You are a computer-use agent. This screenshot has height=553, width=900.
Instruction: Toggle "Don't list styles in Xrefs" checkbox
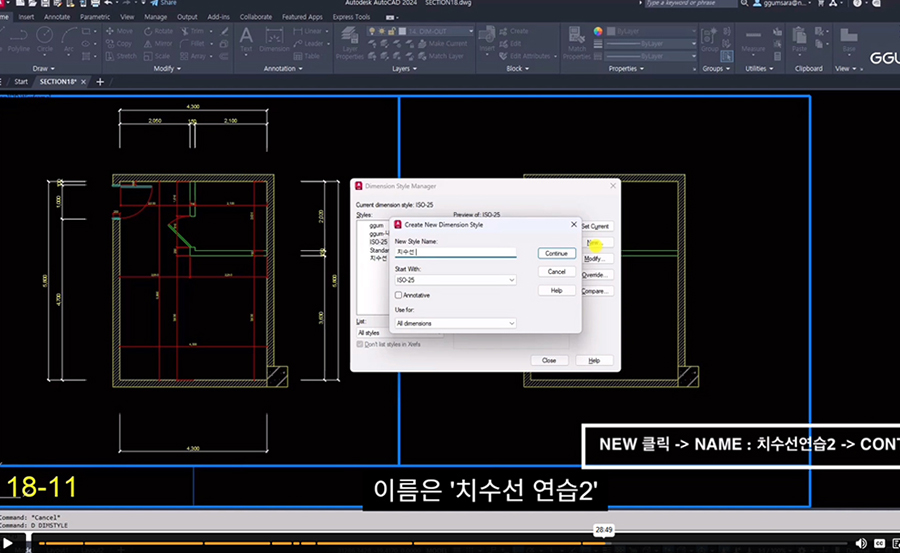361,344
